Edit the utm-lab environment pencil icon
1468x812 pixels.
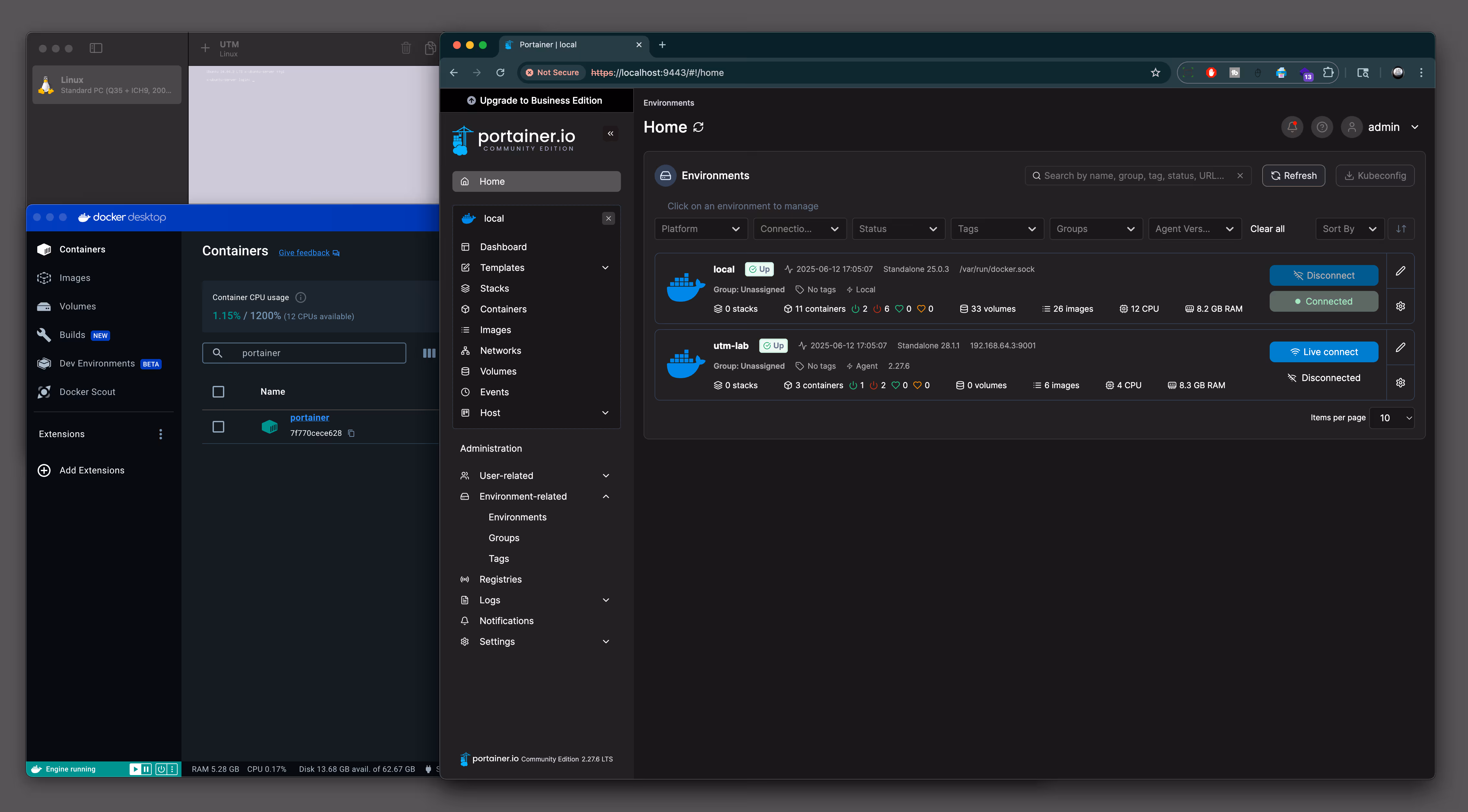[1400, 348]
